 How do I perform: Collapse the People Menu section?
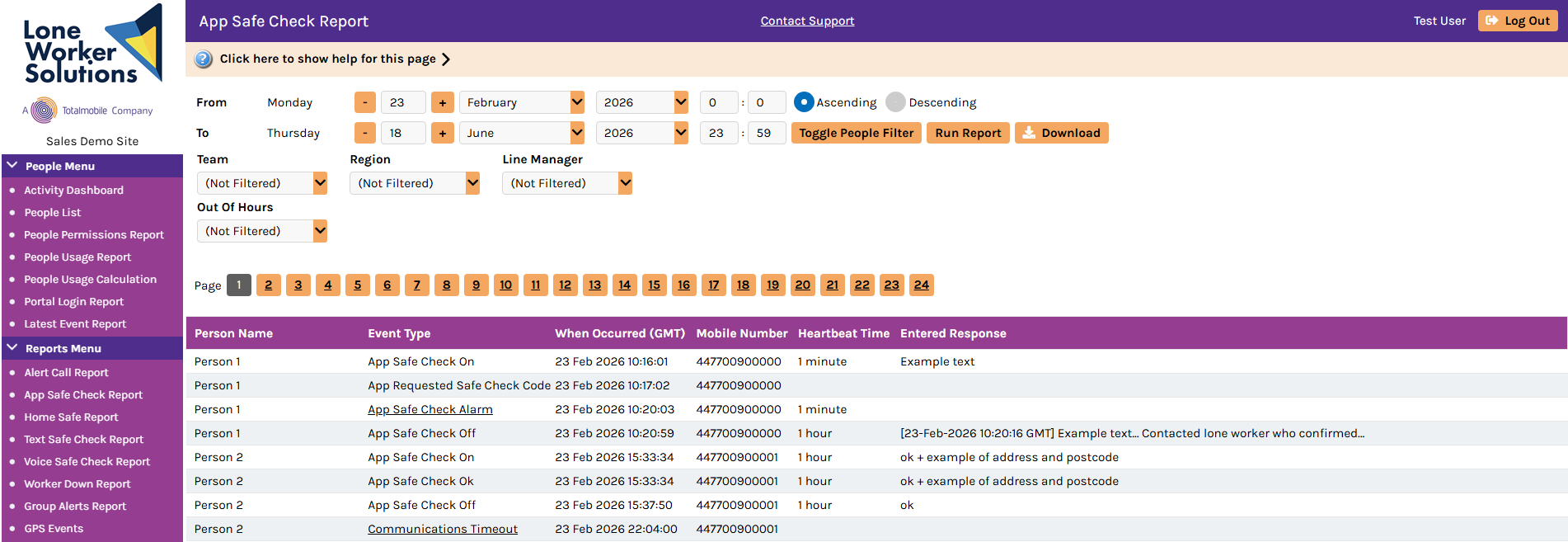(92, 166)
